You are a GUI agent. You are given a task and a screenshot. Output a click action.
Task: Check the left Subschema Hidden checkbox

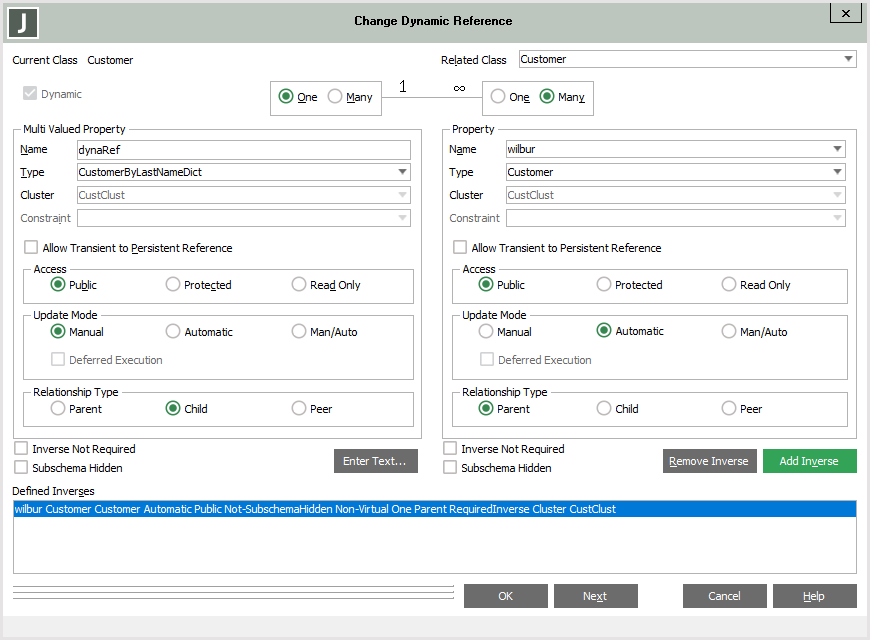(21, 467)
